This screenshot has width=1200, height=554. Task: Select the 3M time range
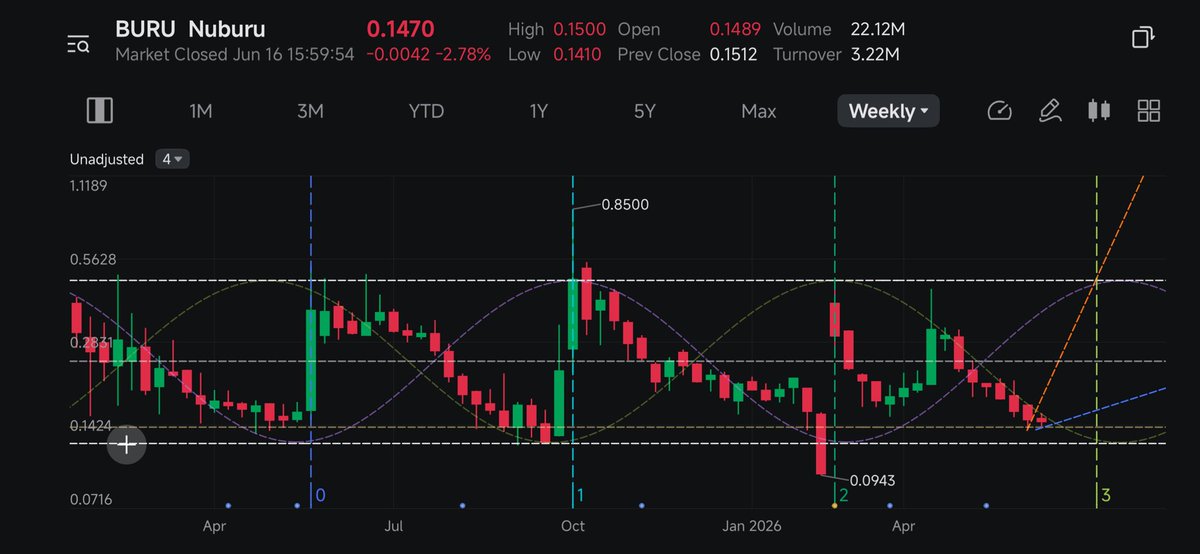tap(310, 111)
